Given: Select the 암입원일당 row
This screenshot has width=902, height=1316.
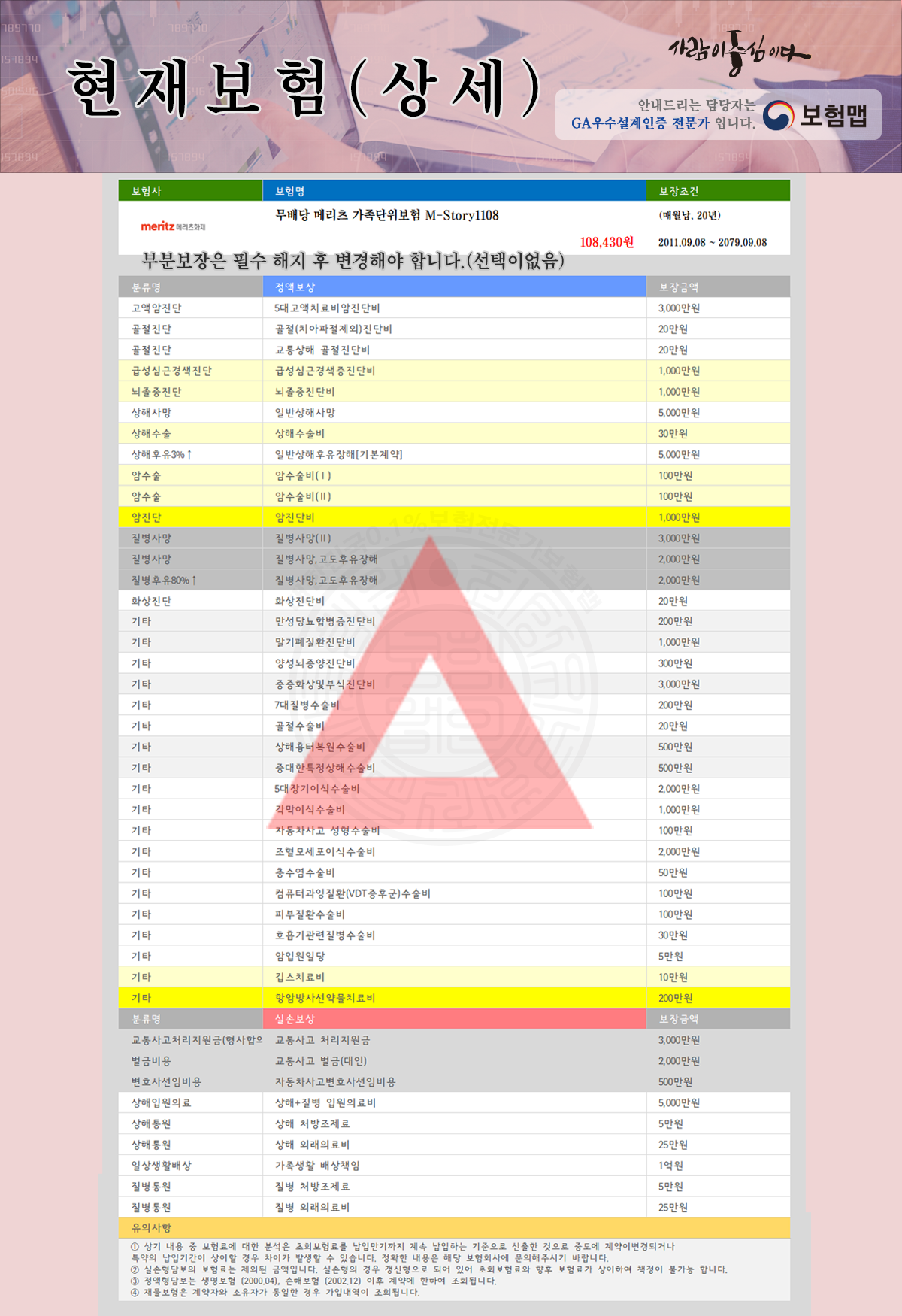Looking at the screenshot, I should coord(454,957).
